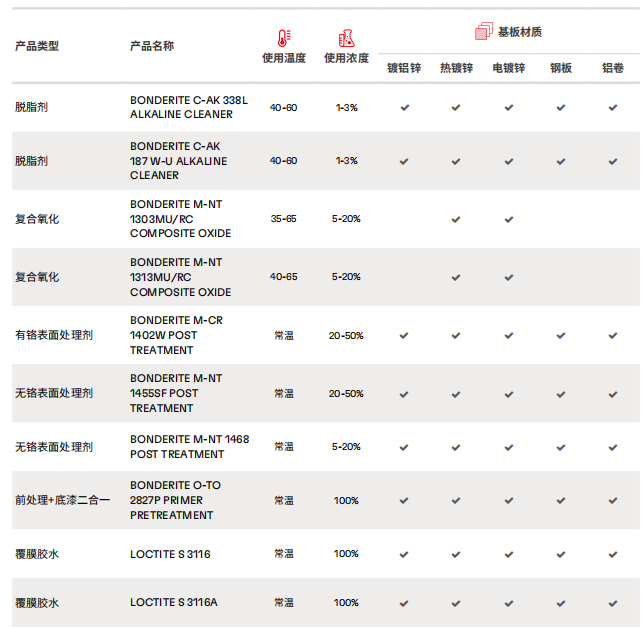The height and width of the screenshot is (628, 643).
Task: Click the 35-65 temperature value cell
Action: [x=283, y=219]
